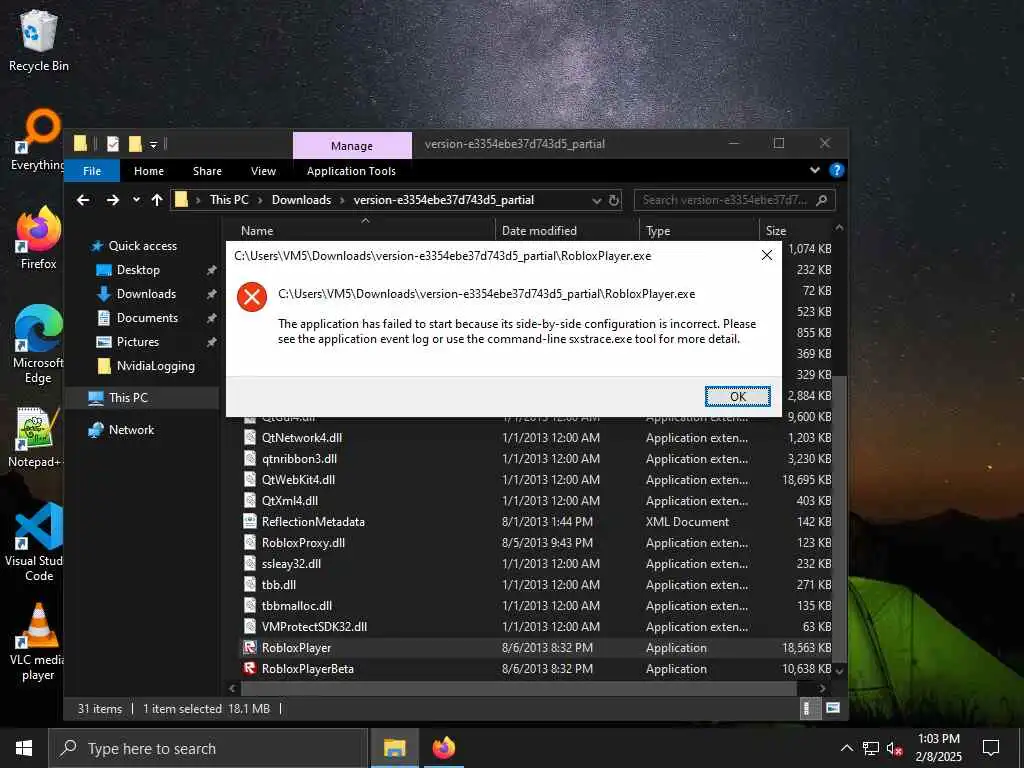Select the QtWebKit4.dll file
This screenshot has width=1024, height=768.
coord(298,479)
